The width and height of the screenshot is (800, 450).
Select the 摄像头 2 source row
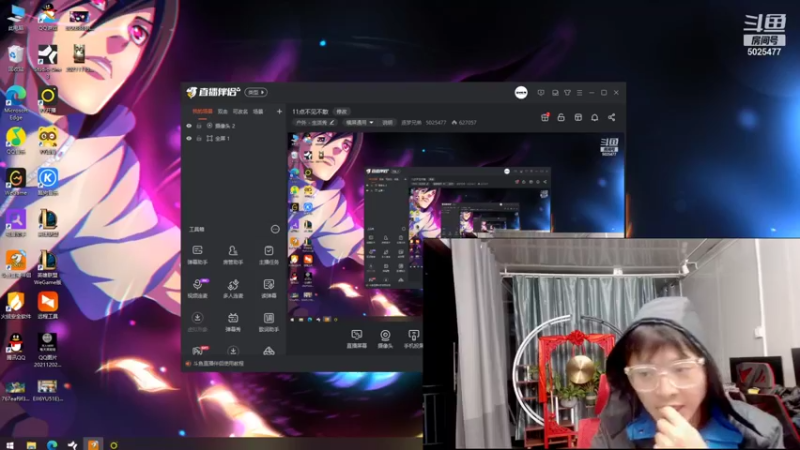[234, 126]
